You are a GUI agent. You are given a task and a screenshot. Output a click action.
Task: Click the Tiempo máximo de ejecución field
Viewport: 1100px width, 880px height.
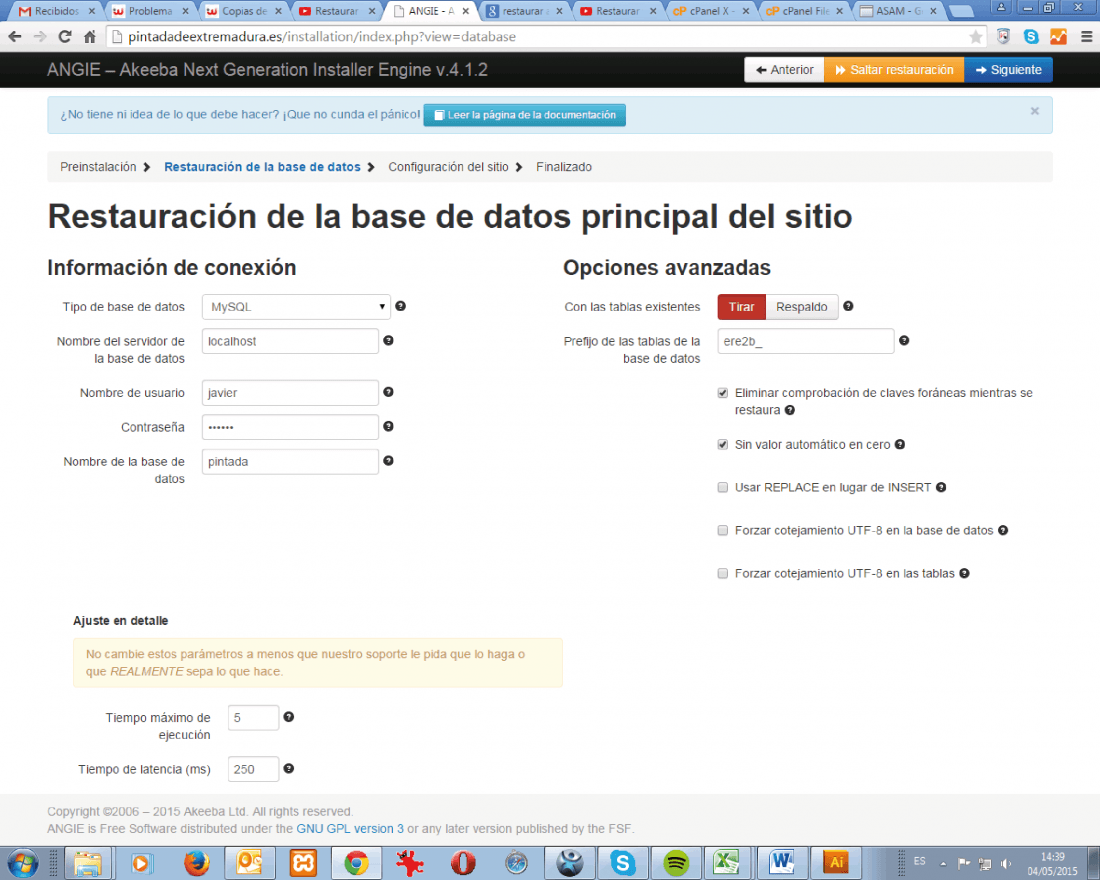[x=253, y=717]
